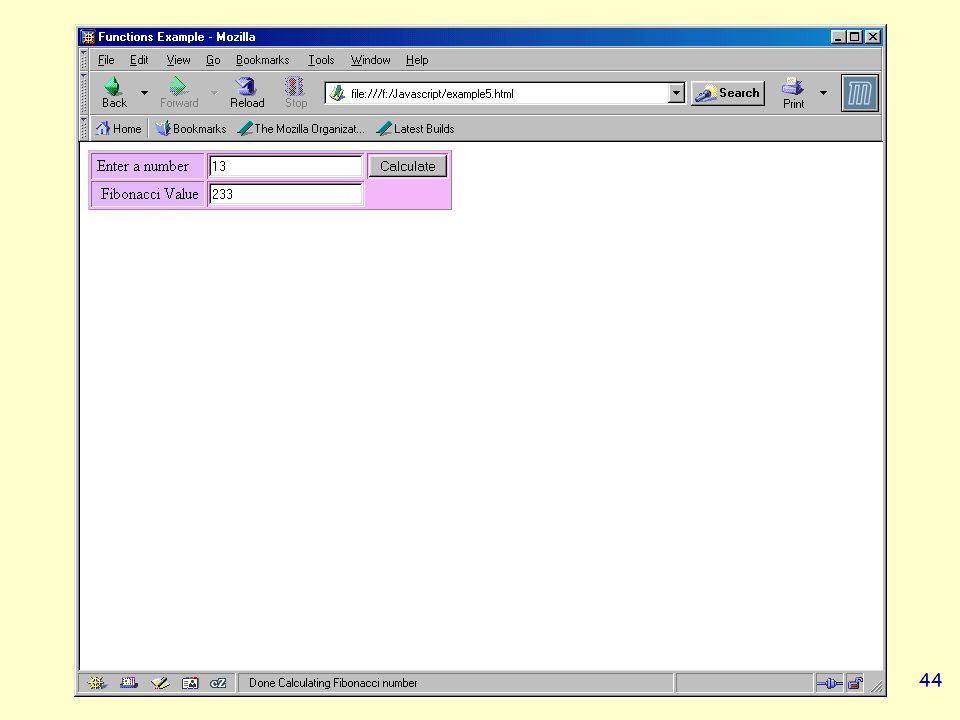960x720 pixels.
Task: Close the Mozilla window
Action: point(873,37)
